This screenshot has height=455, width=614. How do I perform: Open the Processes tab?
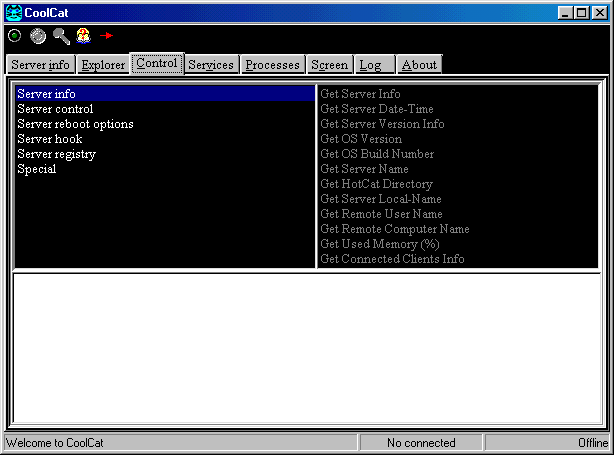click(272, 65)
